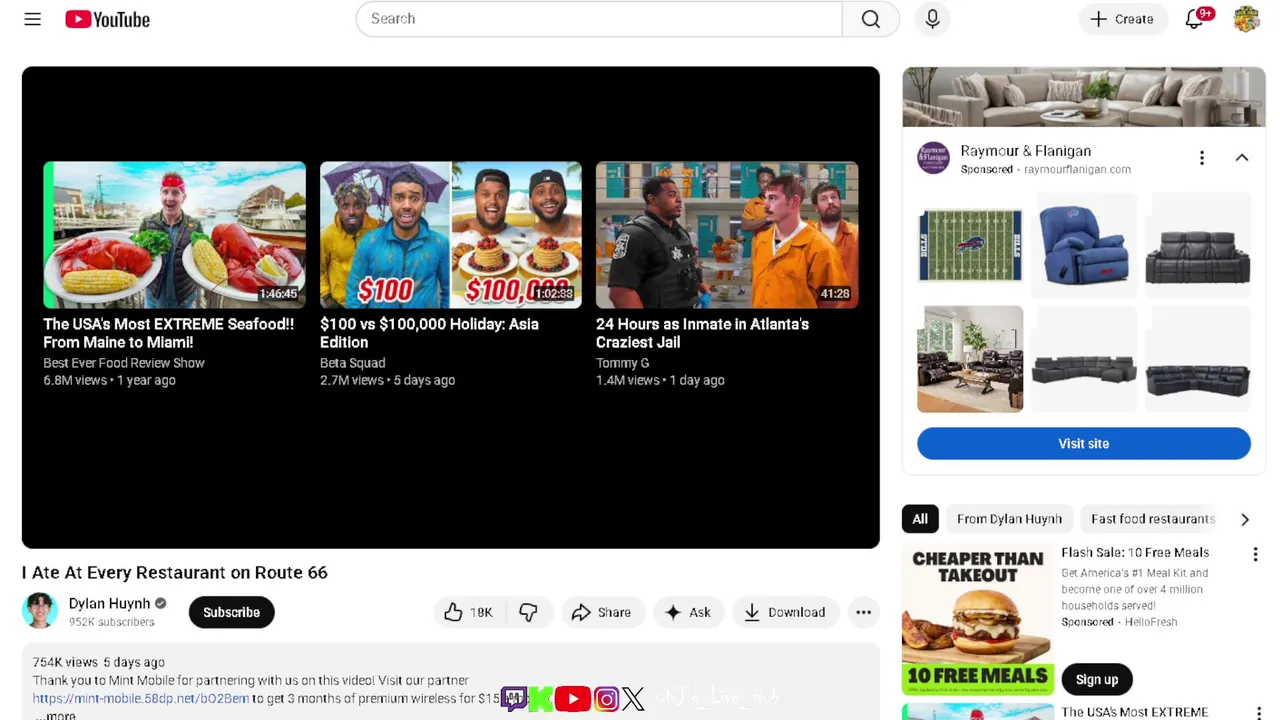
Task: Share the video
Action: (601, 612)
